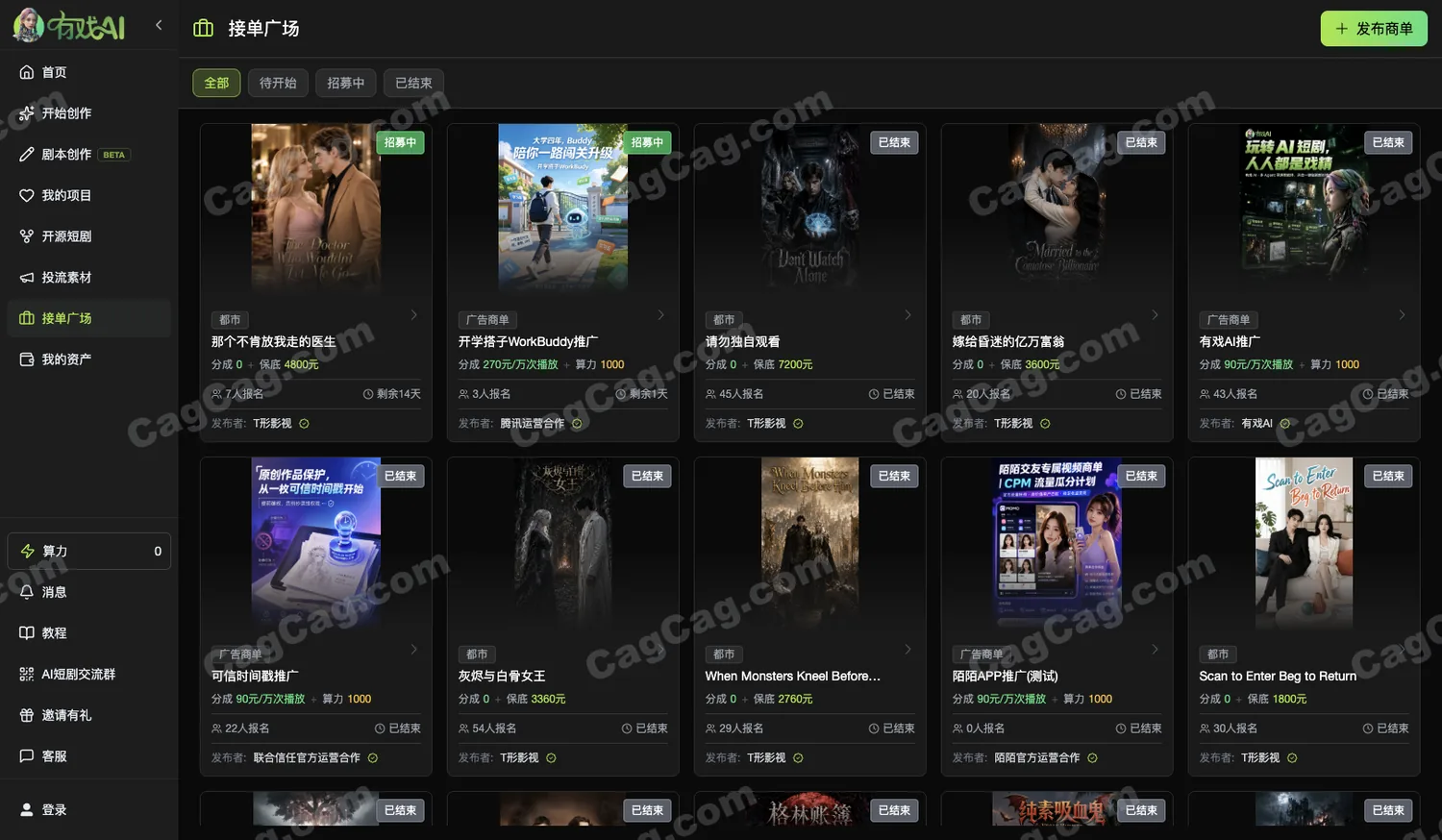Click 那个不肯放我走的医生 title

click(x=274, y=342)
